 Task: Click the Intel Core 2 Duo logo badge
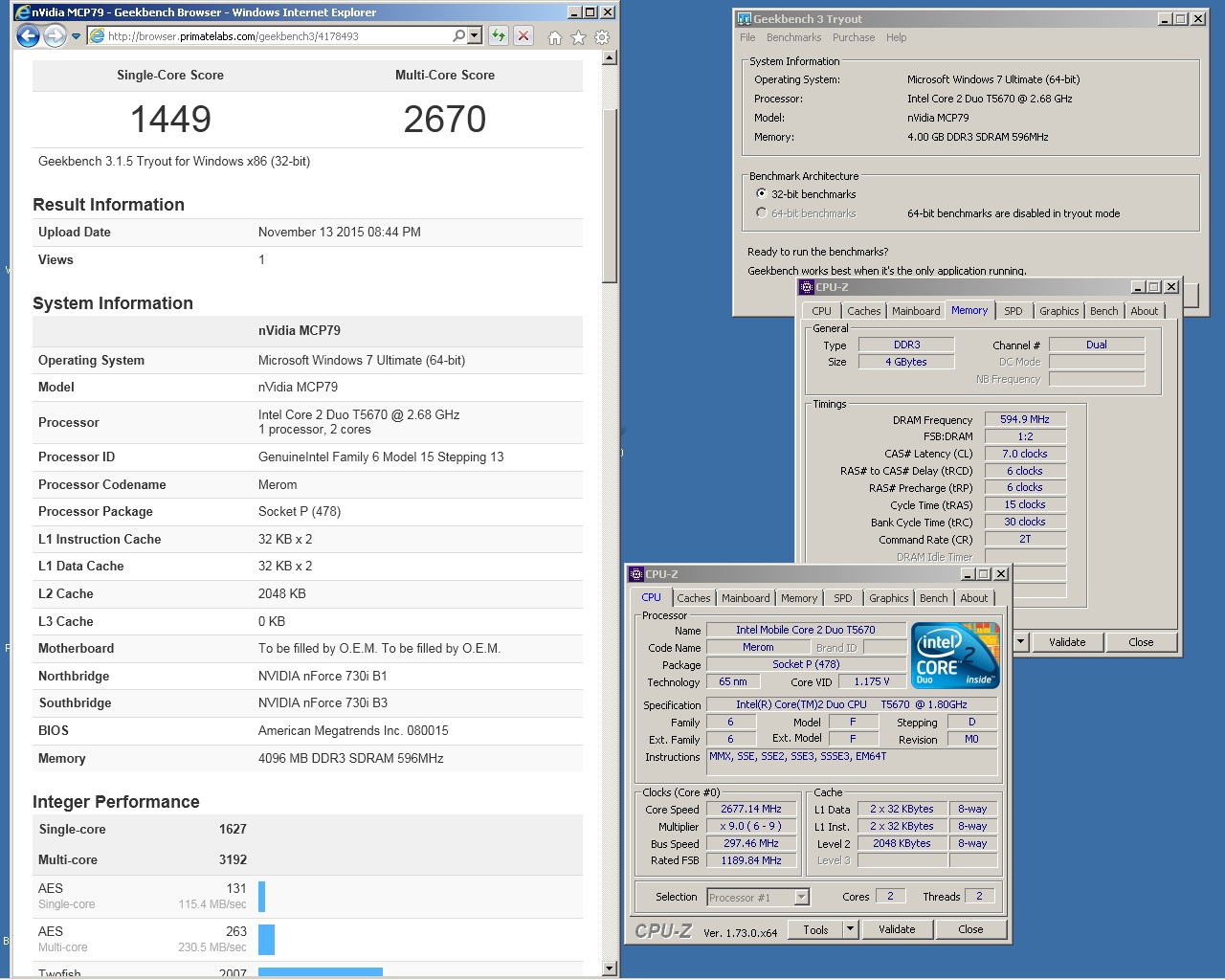(955, 656)
